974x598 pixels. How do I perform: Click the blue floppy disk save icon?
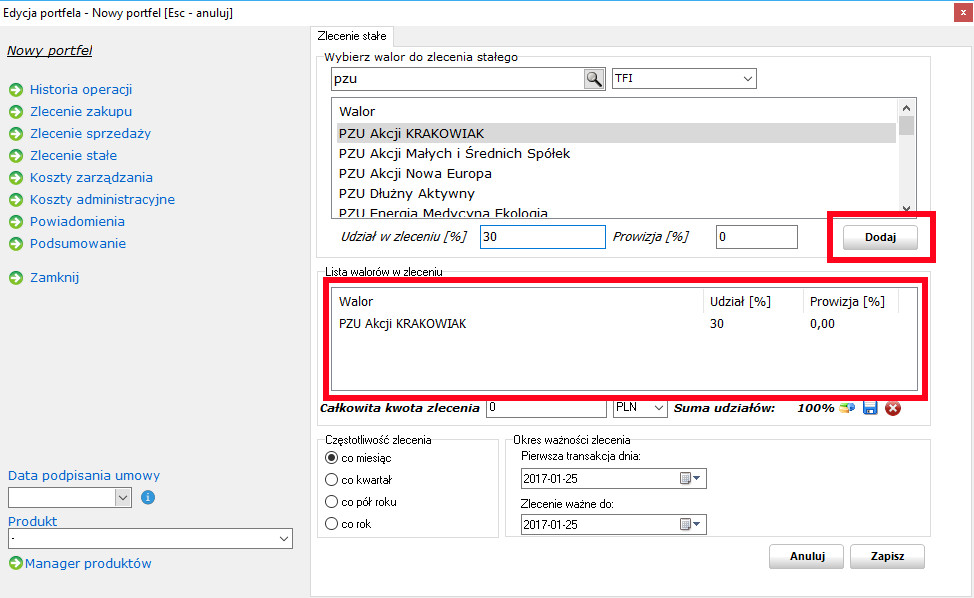870,408
